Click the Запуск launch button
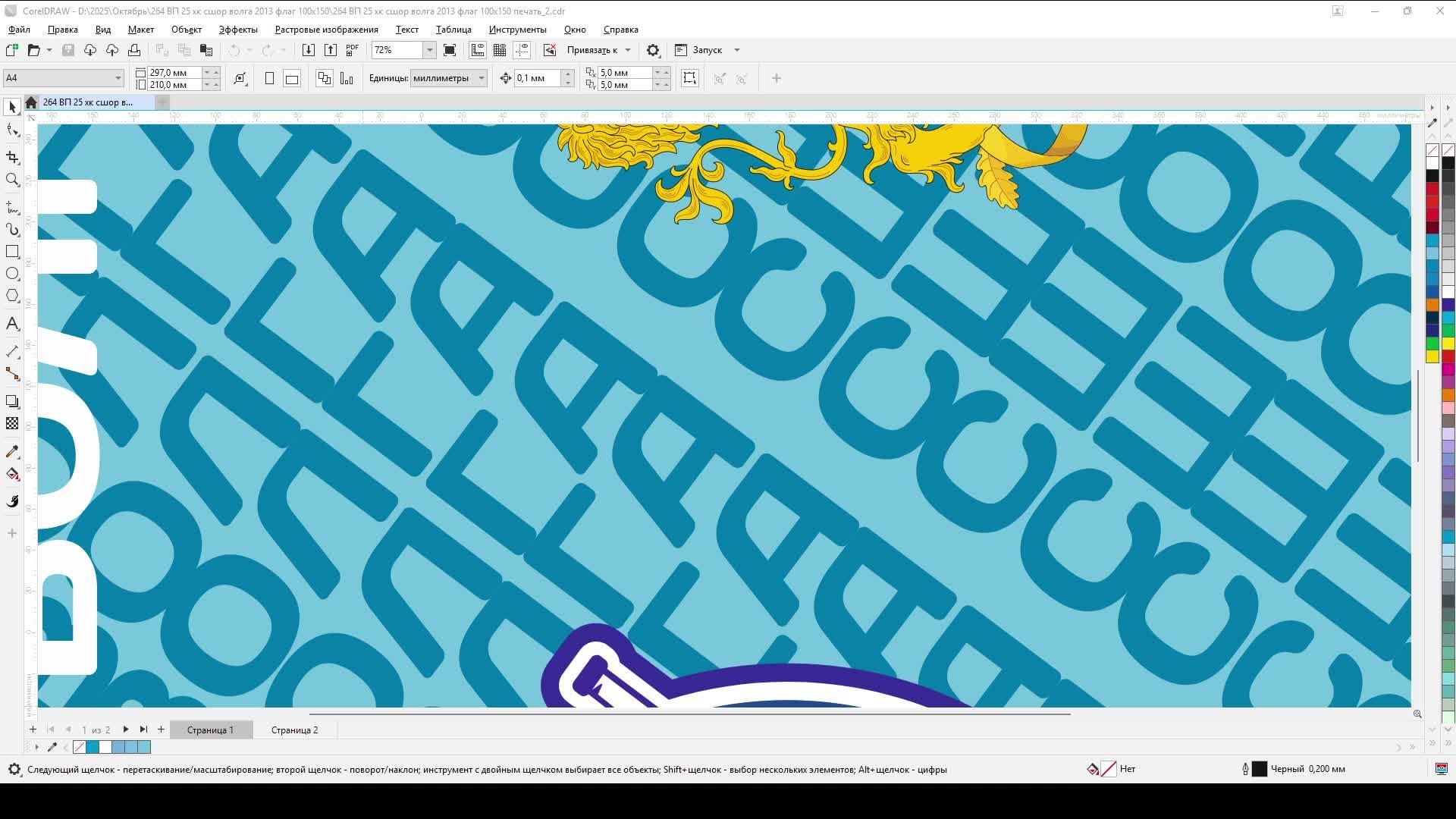This screenshot has height=819, width=1456. pyautogui.click(x=707, y=50)
